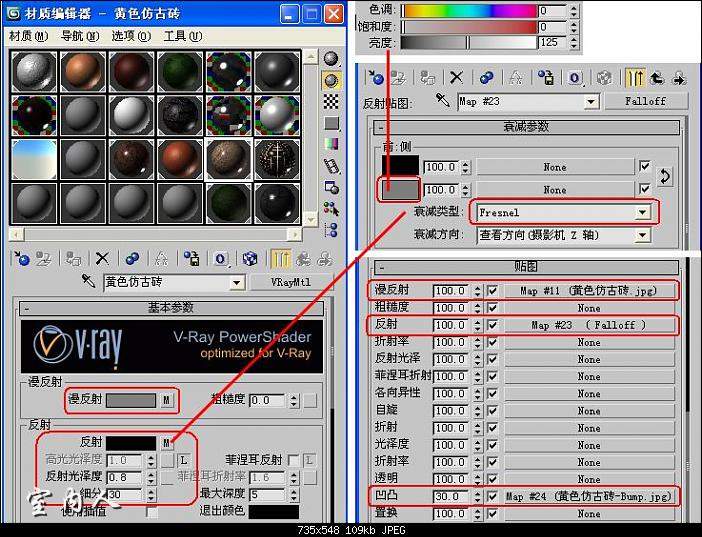The width and height of the screenshot is (702, 537).
Task: Open the 选项(O) menu
Action: click(131, 36)
